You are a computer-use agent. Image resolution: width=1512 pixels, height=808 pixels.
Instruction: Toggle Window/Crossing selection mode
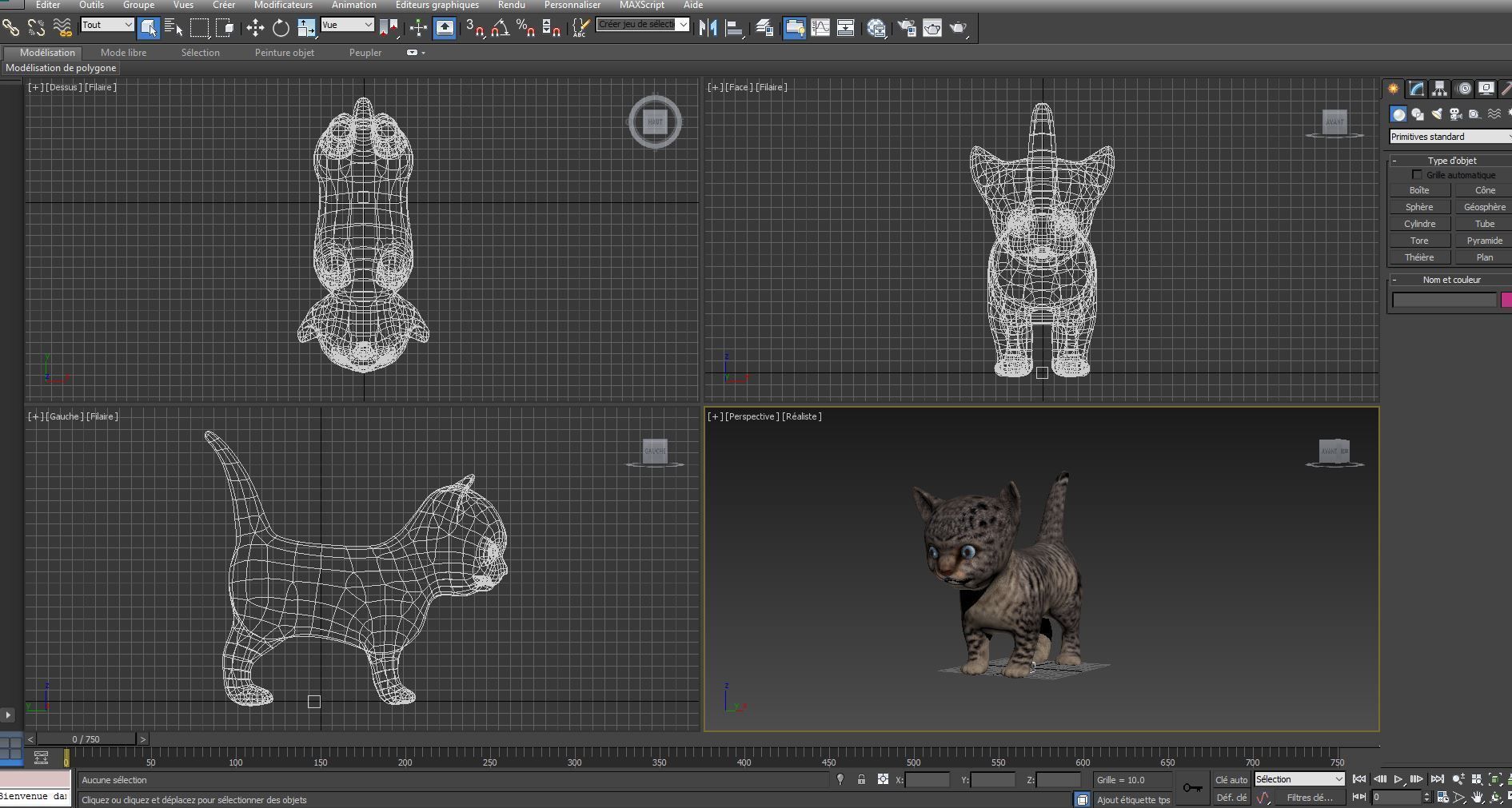coord(225,28)
